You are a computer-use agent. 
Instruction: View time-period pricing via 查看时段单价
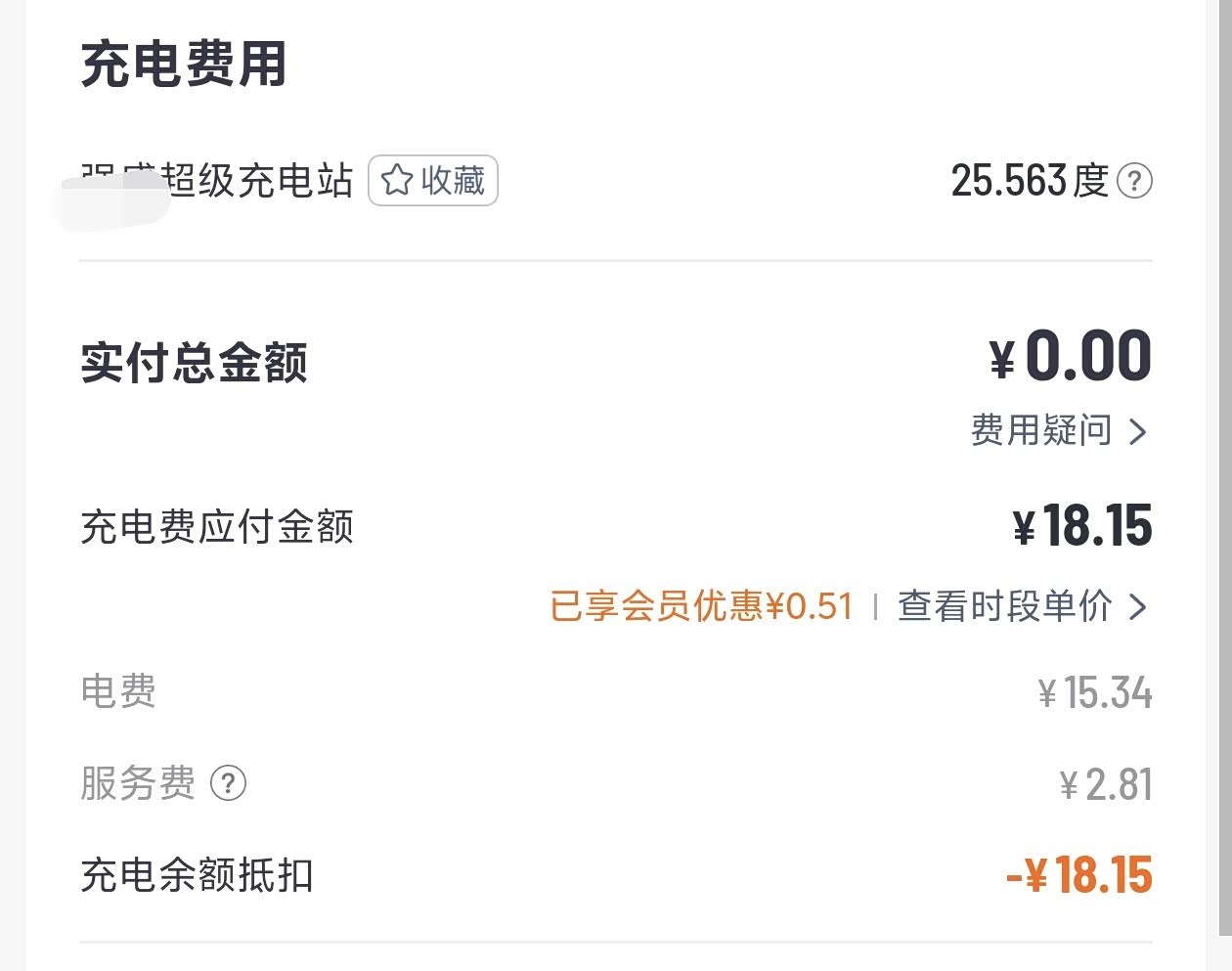1004,606
